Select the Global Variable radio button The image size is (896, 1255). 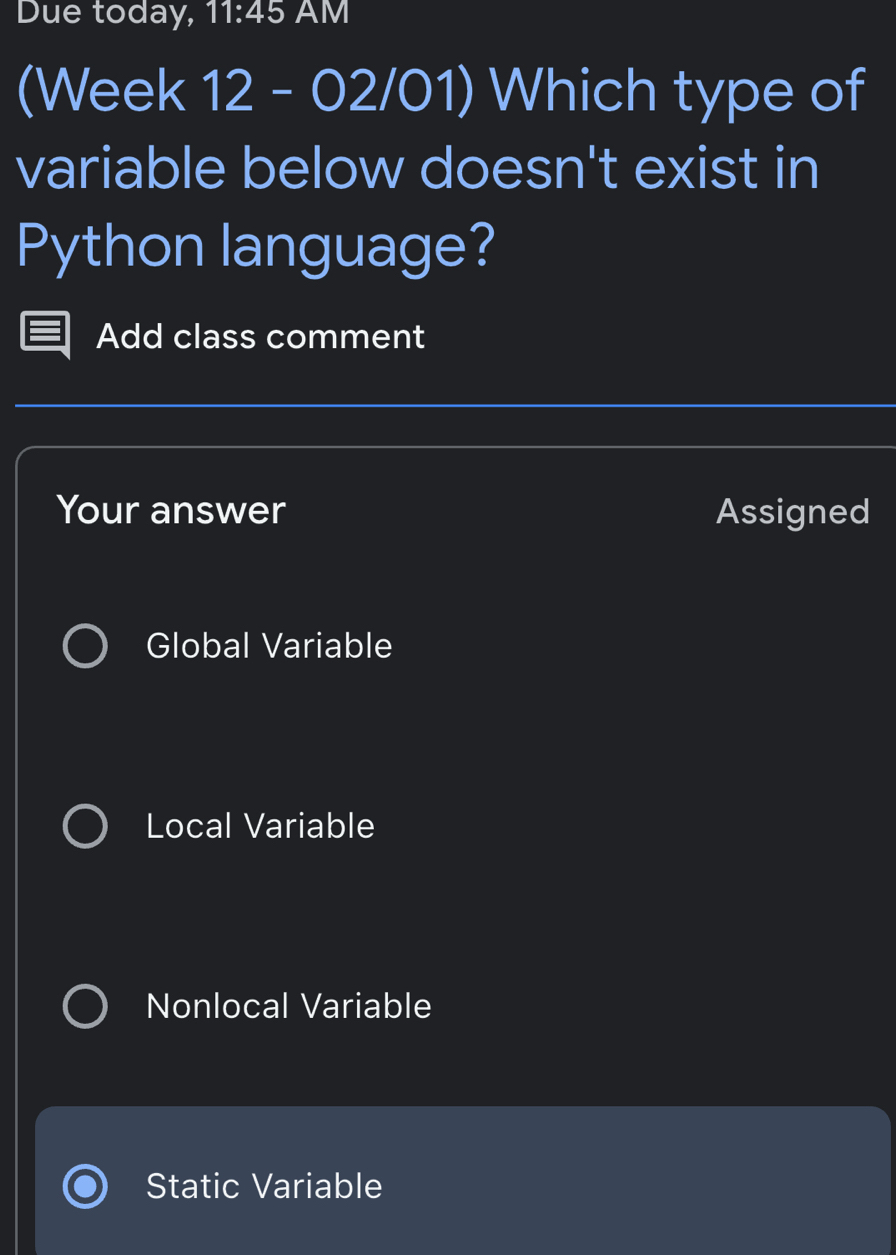[86, 645]
